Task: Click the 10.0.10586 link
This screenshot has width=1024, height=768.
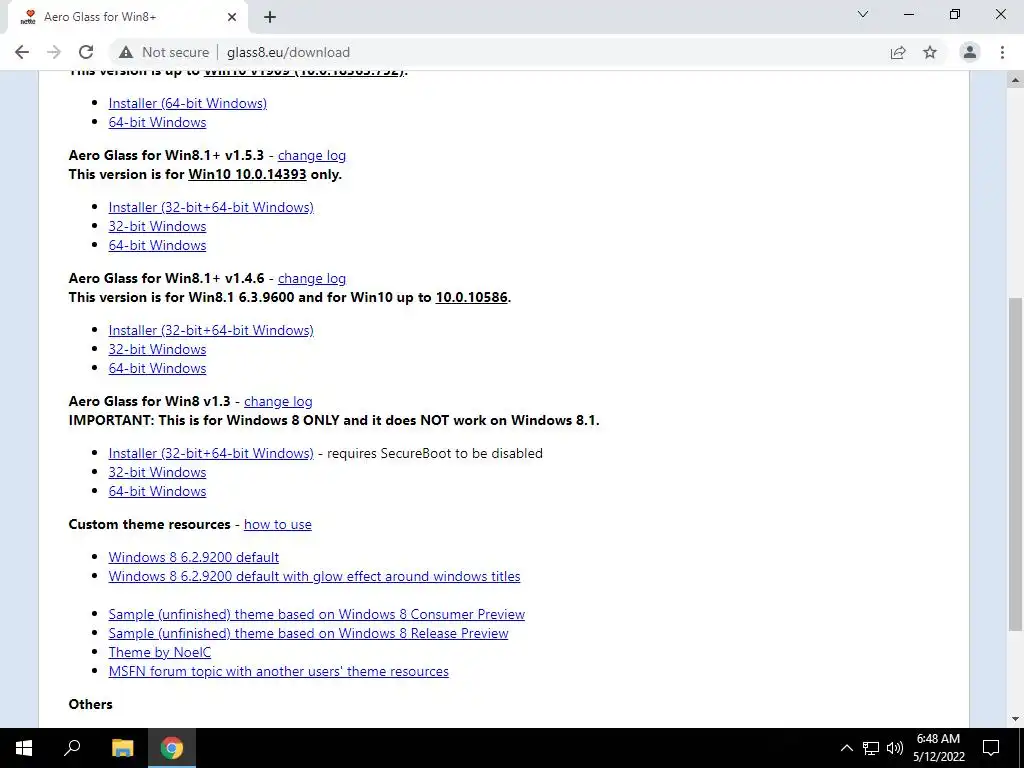Action: (472, 297)
